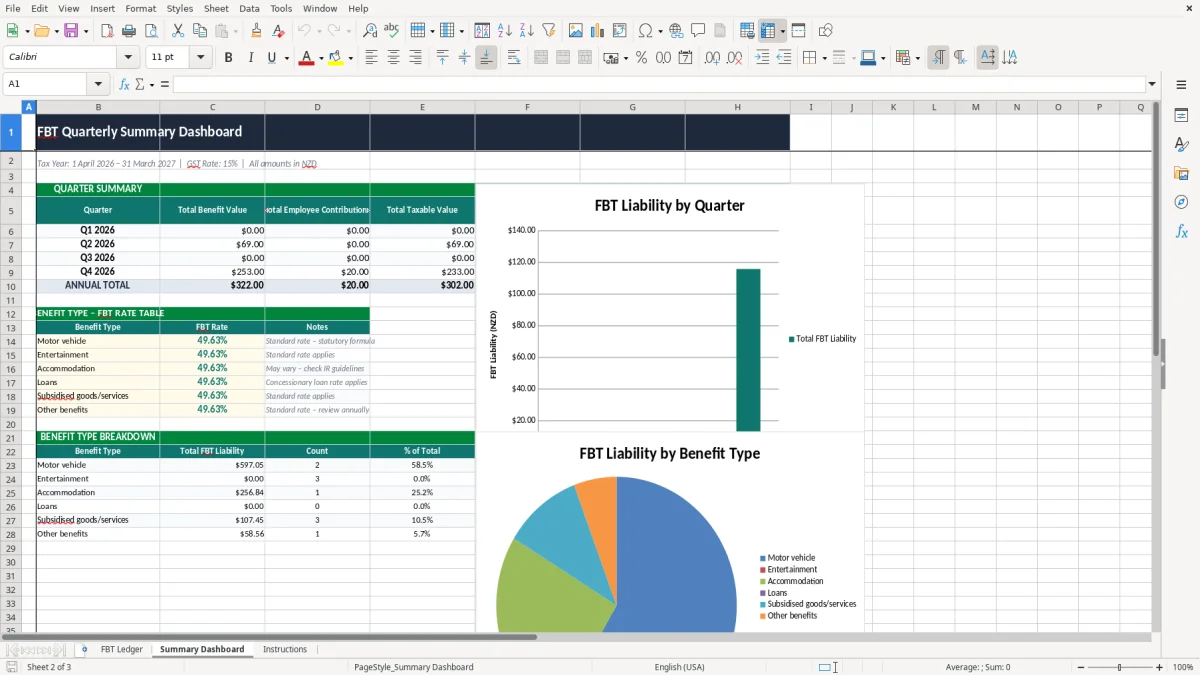The height and width of the screenshot is (675, 1200).
Task: Expand the Name Box dropdown
Action: coord(98,84)
